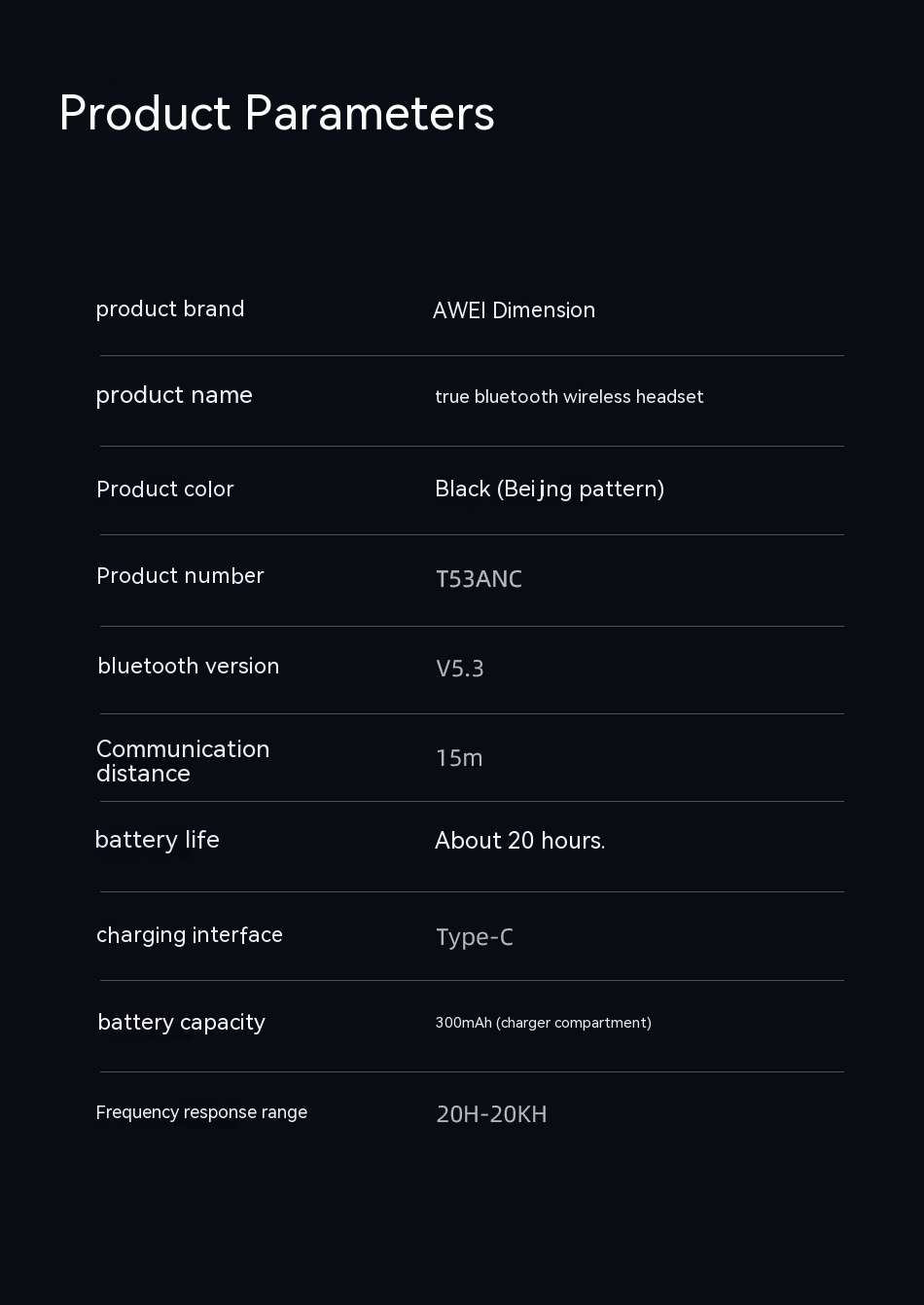
Task: Select the product brand label
Action: (170, 309)
